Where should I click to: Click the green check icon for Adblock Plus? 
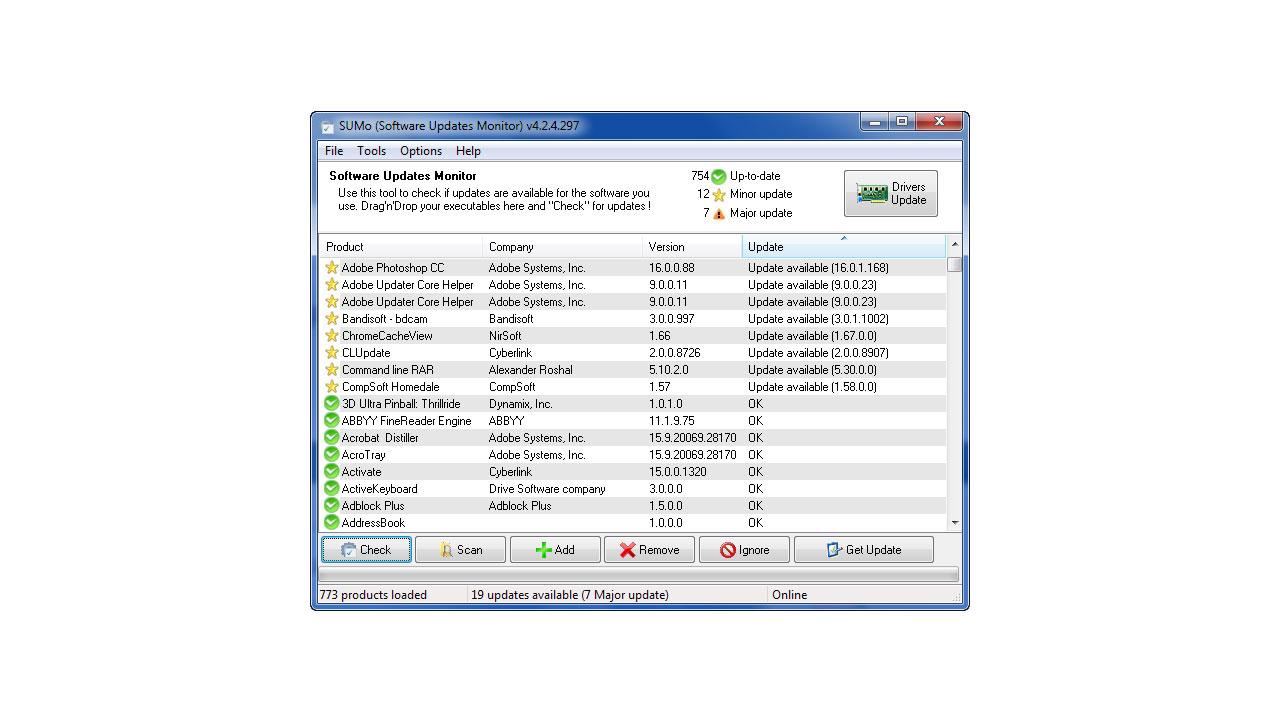tap(331, 506)
